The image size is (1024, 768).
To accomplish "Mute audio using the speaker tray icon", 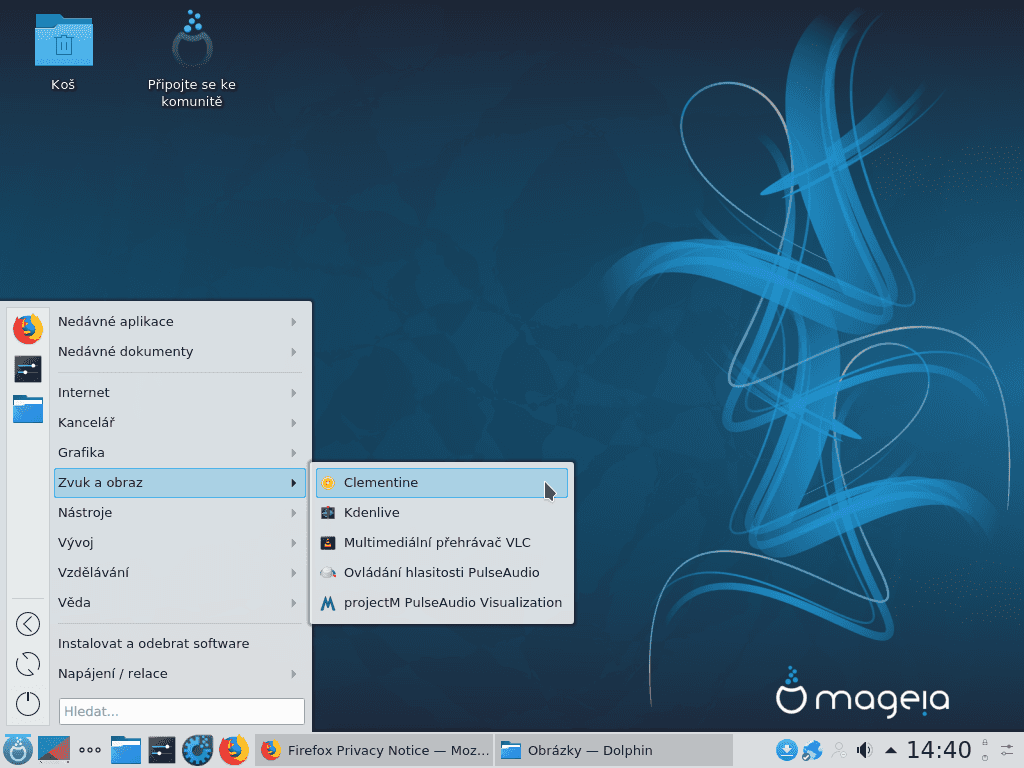I will pyautogui.click(x=864, y=749).
